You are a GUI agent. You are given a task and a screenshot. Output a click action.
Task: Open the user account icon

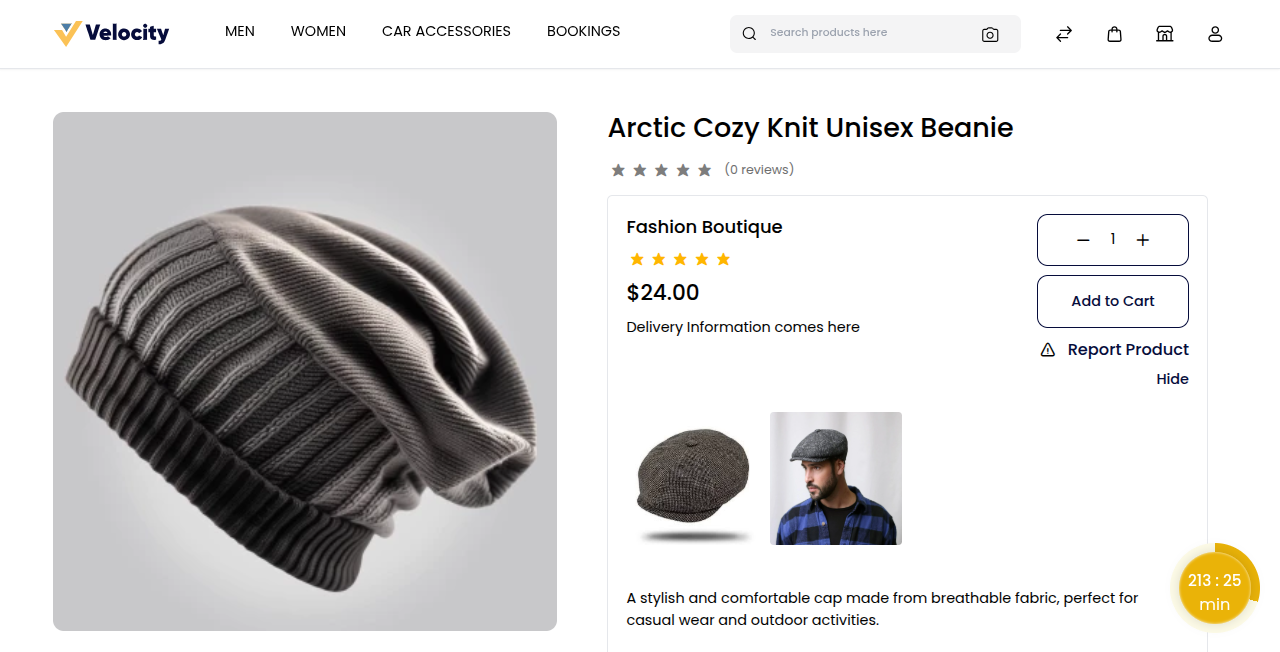(x=1215, y=33)
